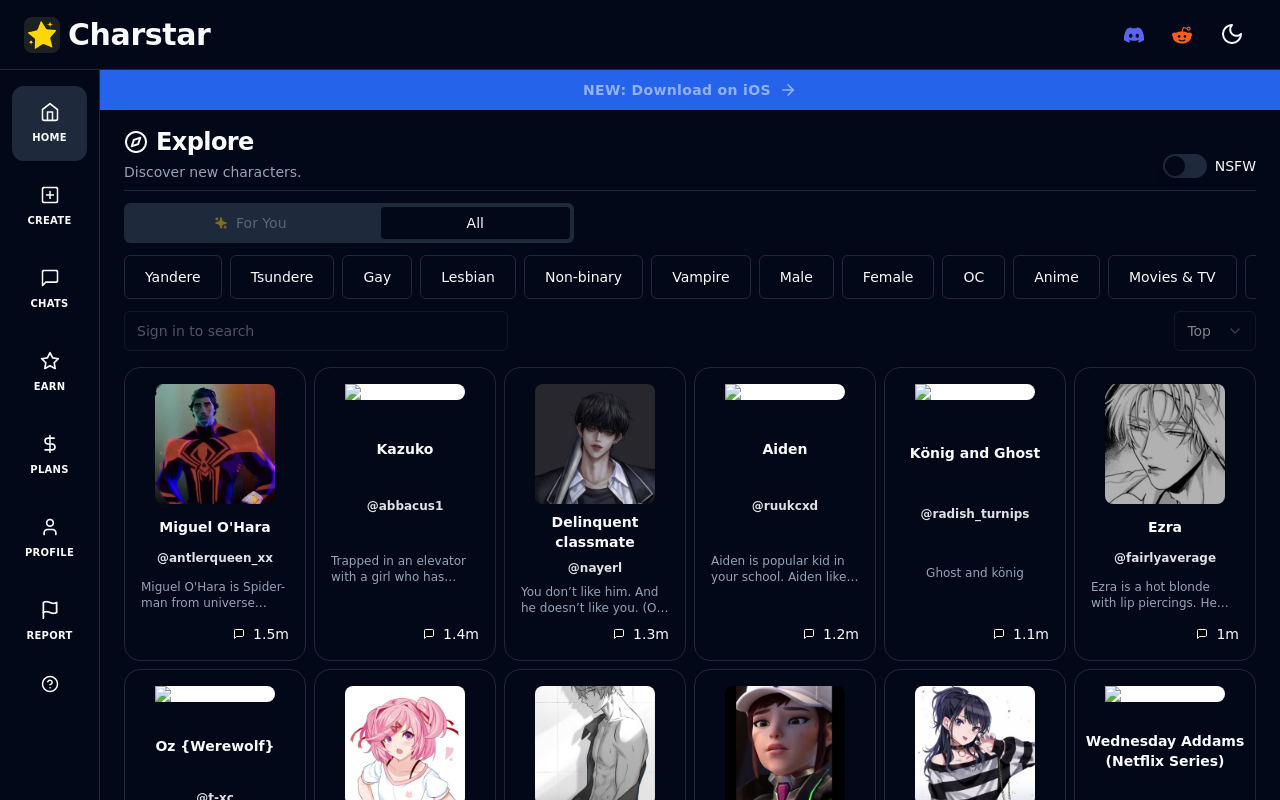Click the Charstar star logo
The height and width of the screenshot is (800, 1280).
[x=42, y=35]
